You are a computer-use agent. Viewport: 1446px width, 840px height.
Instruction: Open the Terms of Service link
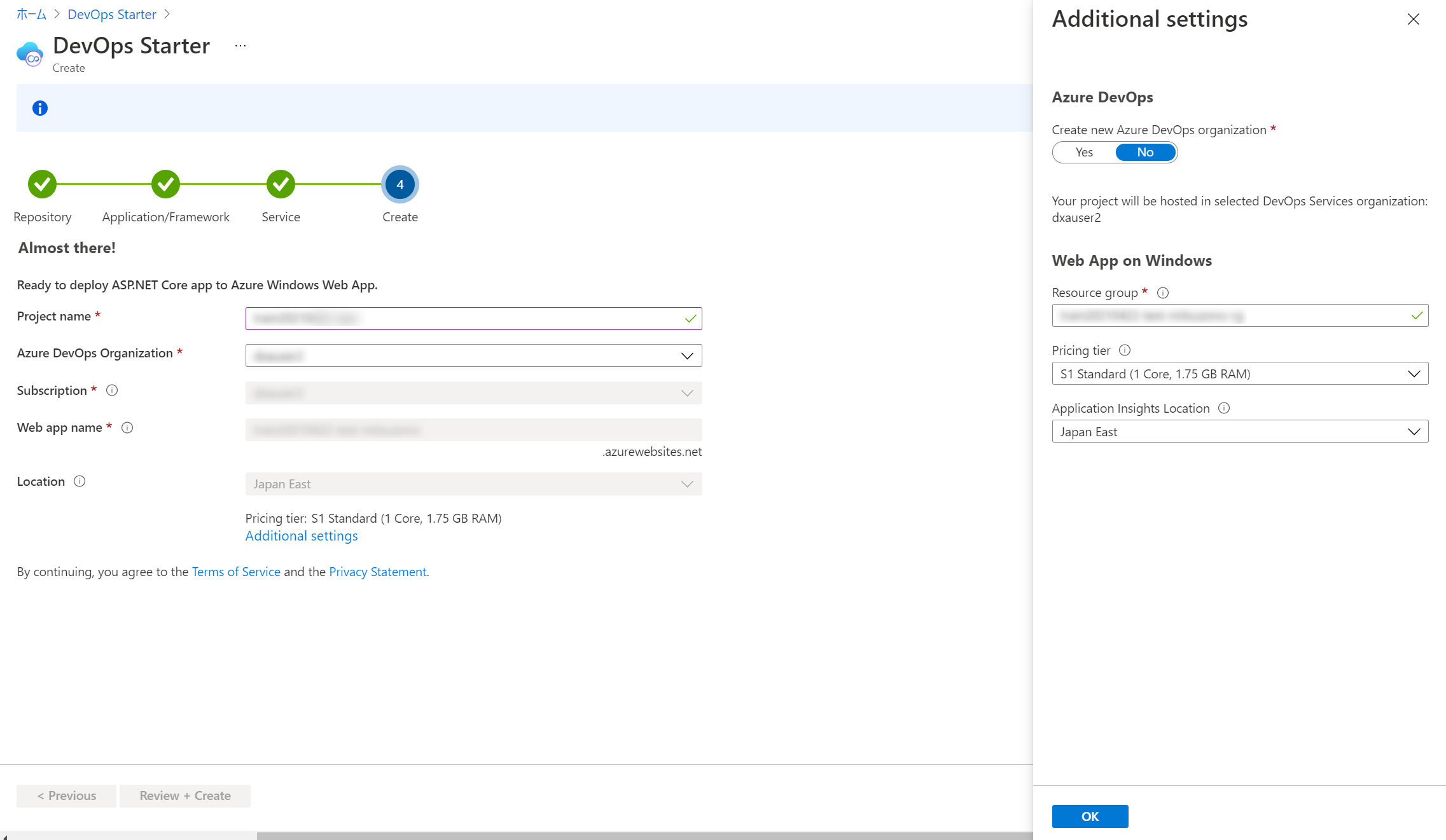point(236,572)
